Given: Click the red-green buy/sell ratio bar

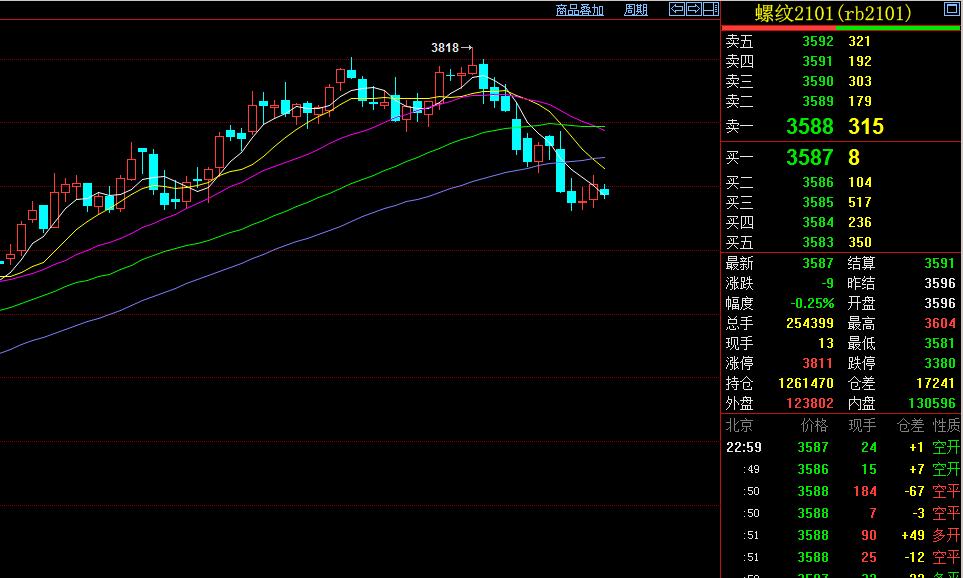Looking at the screenshot, I should coord(841,28).
